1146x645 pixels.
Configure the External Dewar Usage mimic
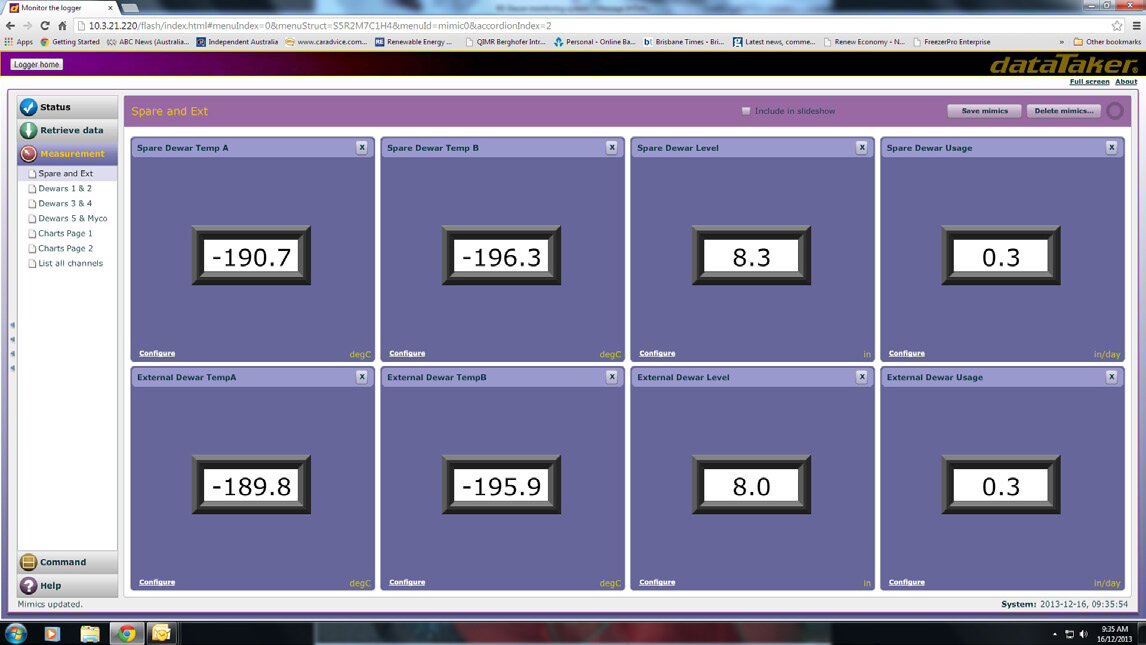907,582
